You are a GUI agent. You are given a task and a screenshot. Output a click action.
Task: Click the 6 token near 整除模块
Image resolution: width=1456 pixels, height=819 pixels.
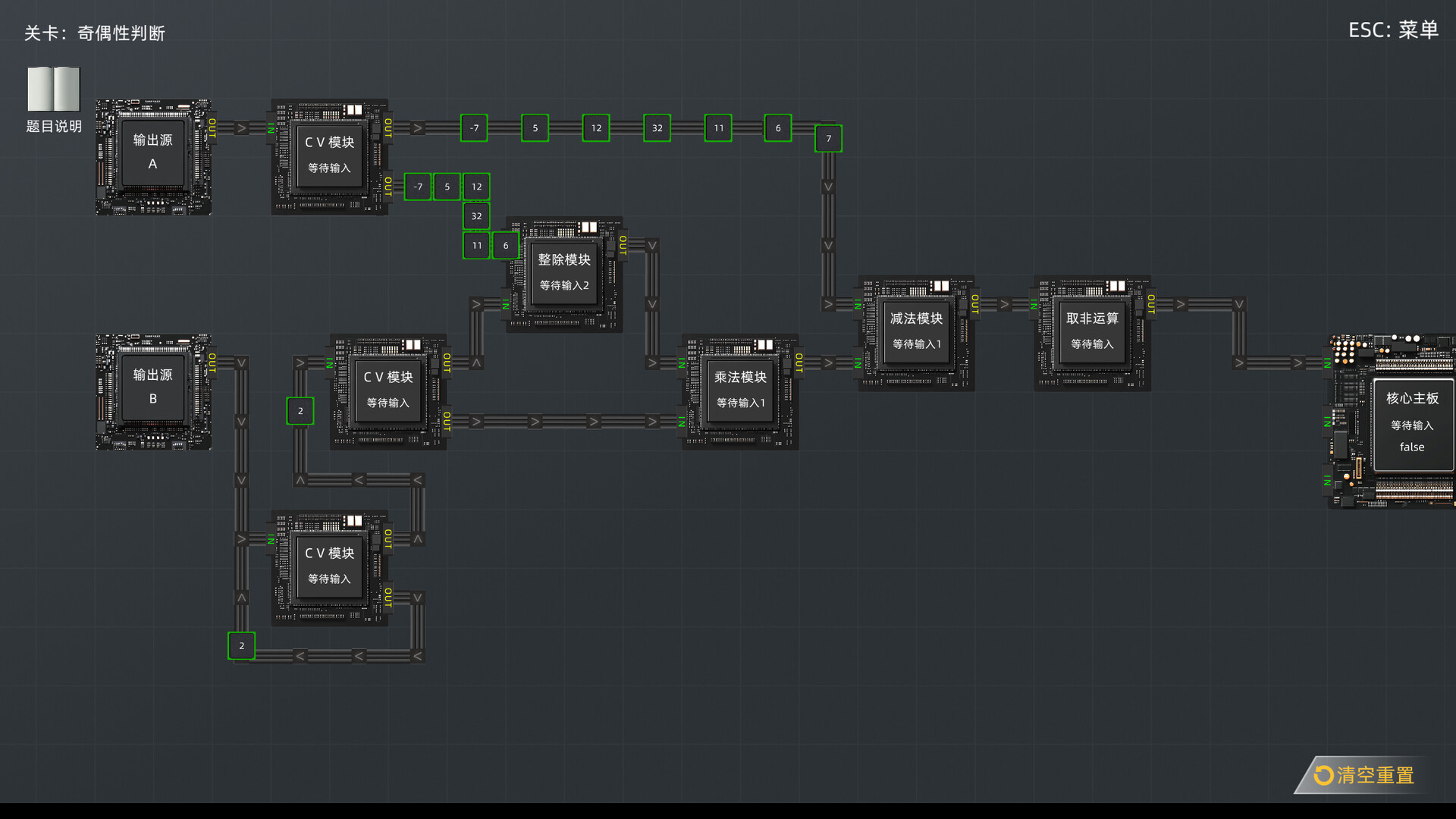click(505, 245)
